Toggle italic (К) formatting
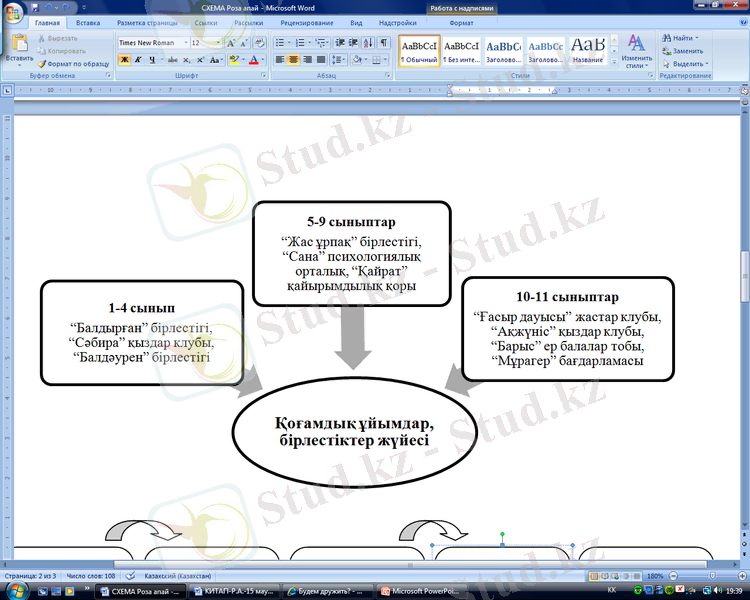Image resolution: width=750 pixels, height=600 pixels. point(139,60)
